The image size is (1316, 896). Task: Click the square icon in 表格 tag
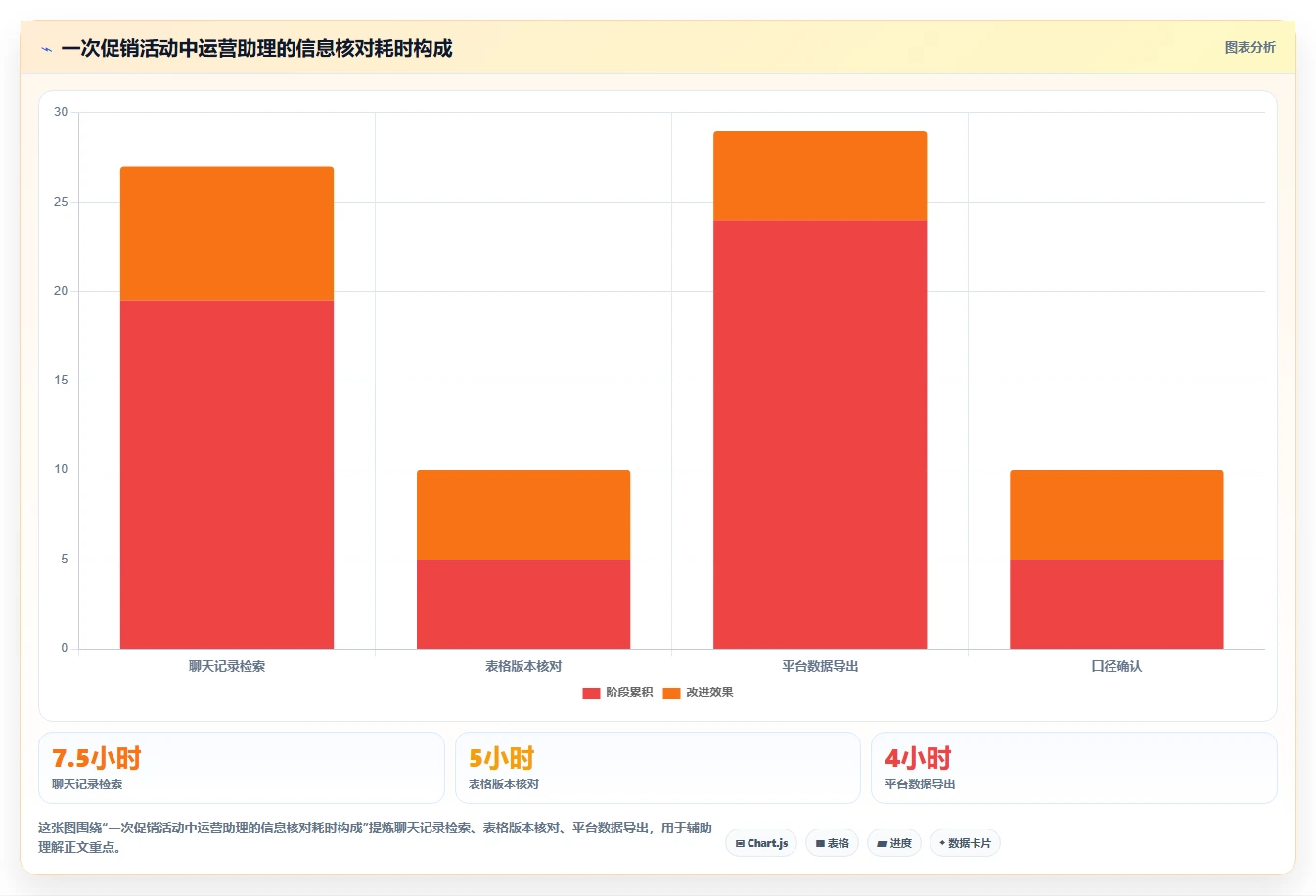pos(820,843)
